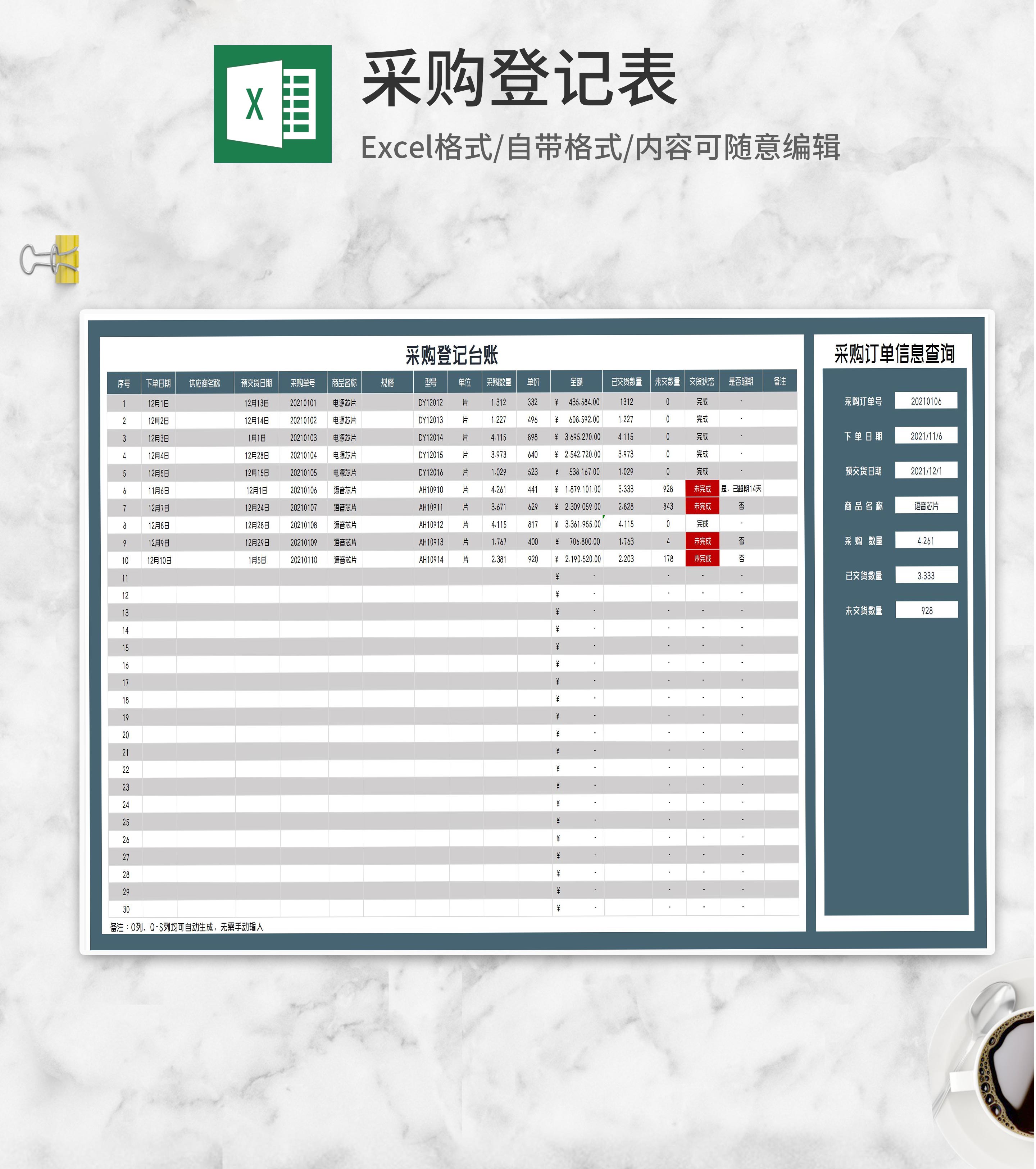Viewport: 1036px width, 1169px height.
Task: Click the green Excel logo icon
Action: click(x=273, y=104)
